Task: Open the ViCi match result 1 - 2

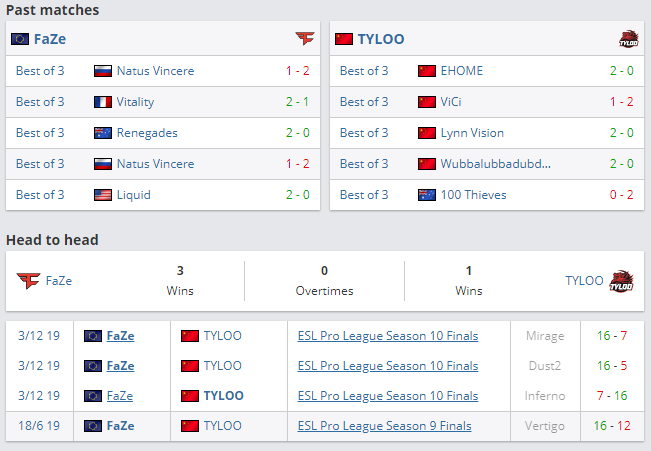Action: click(621, 102)
